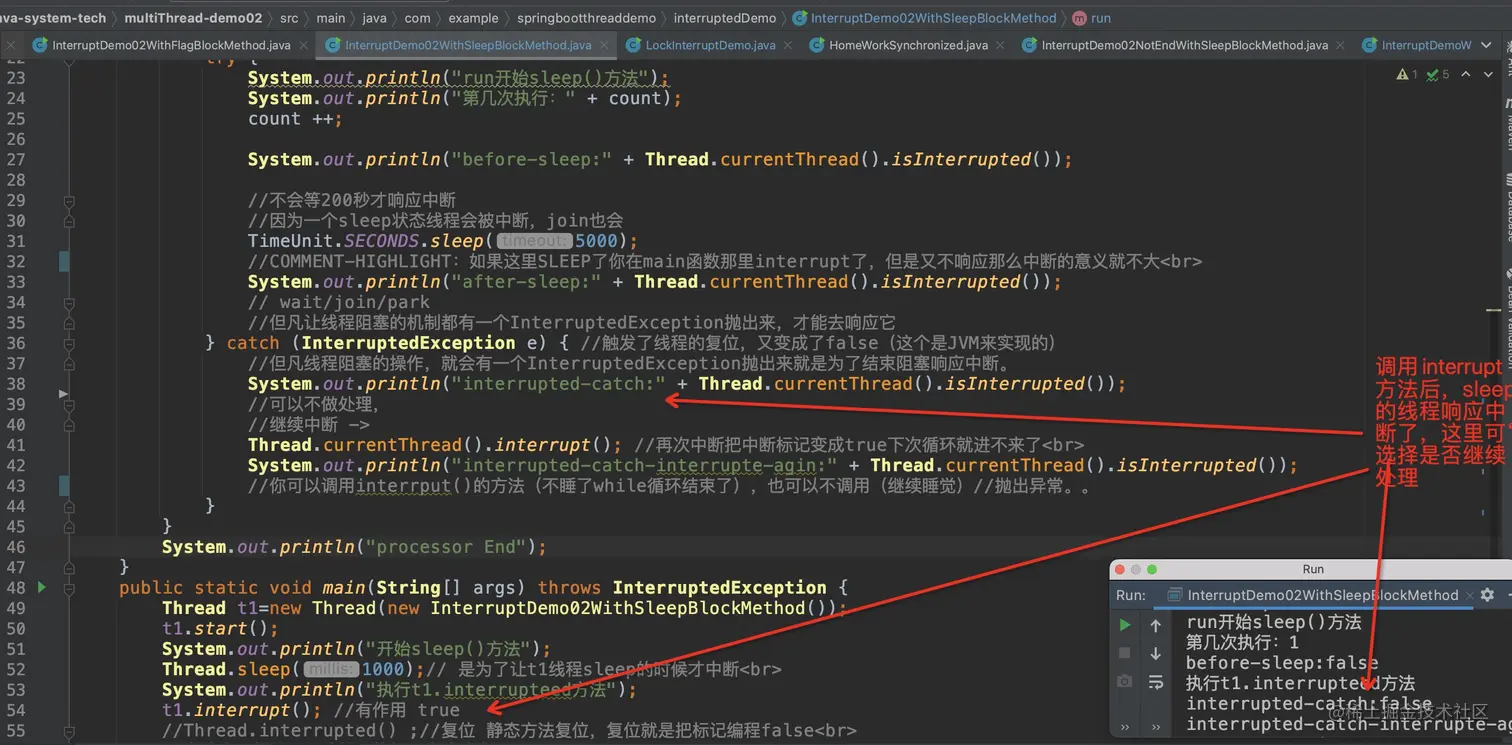Screen dimensions: 1512x745
Task: Click 'interrupted-catch:false' output in Run console
Action: coord(1309,703)
